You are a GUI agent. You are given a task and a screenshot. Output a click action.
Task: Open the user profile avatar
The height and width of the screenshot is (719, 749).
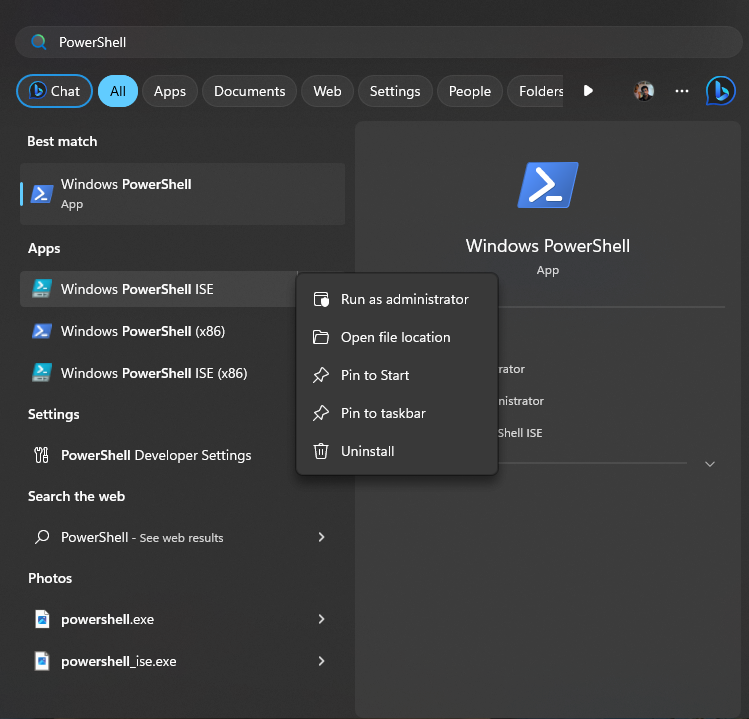[x=643, y=91]
